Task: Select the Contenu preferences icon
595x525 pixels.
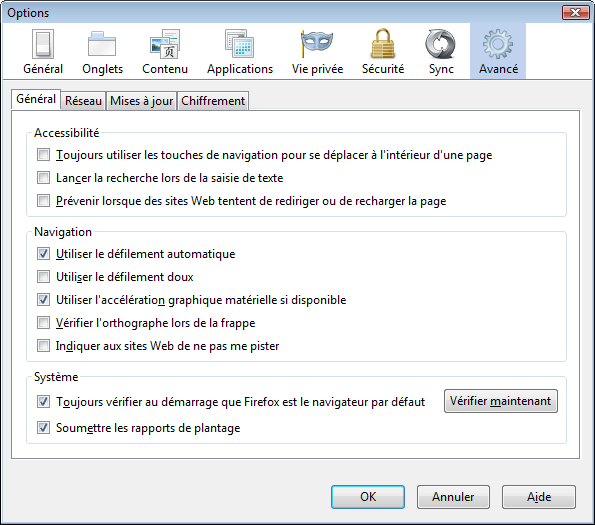Action: (165, 52)
